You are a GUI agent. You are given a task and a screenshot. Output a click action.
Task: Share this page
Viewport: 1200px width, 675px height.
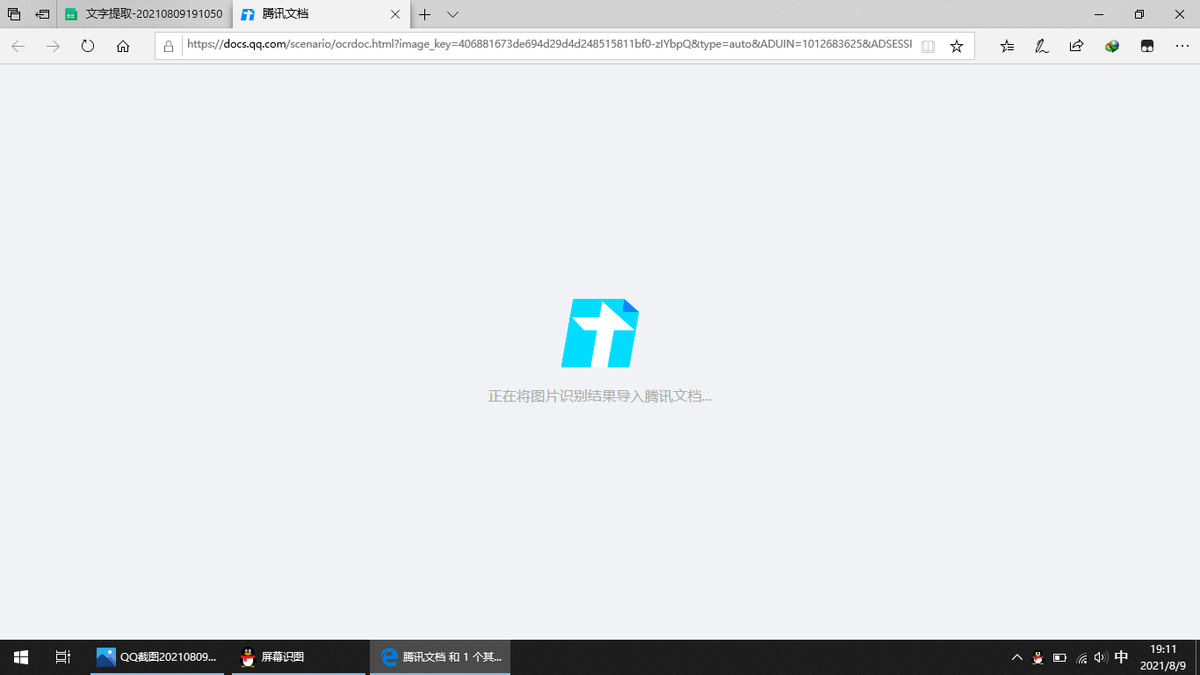1077,46
